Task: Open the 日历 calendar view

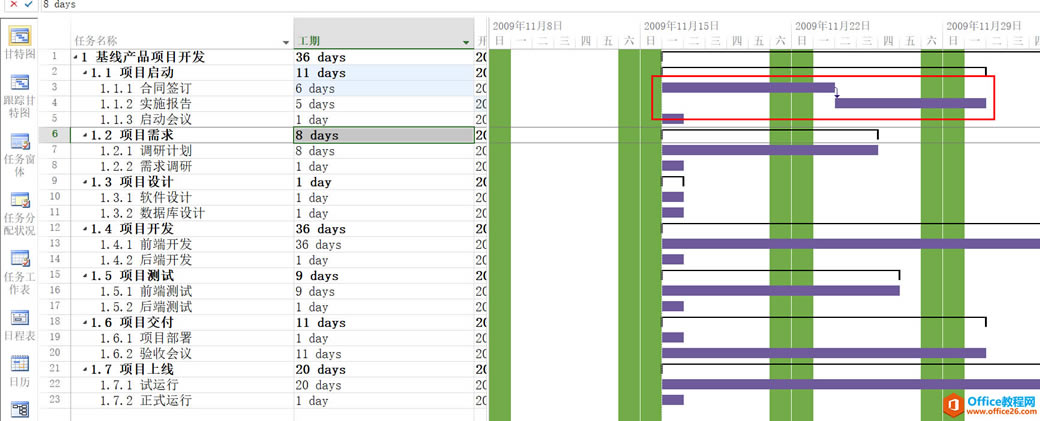Action: [x=20, y=371]
